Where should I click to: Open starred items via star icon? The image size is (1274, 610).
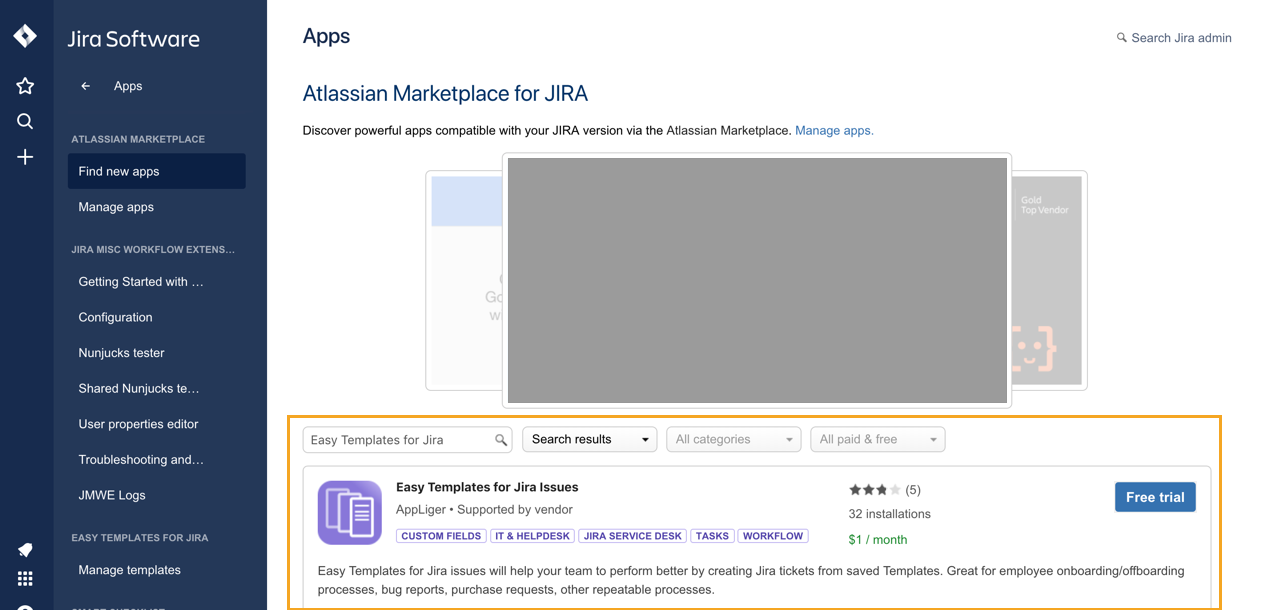click(25, 86)
